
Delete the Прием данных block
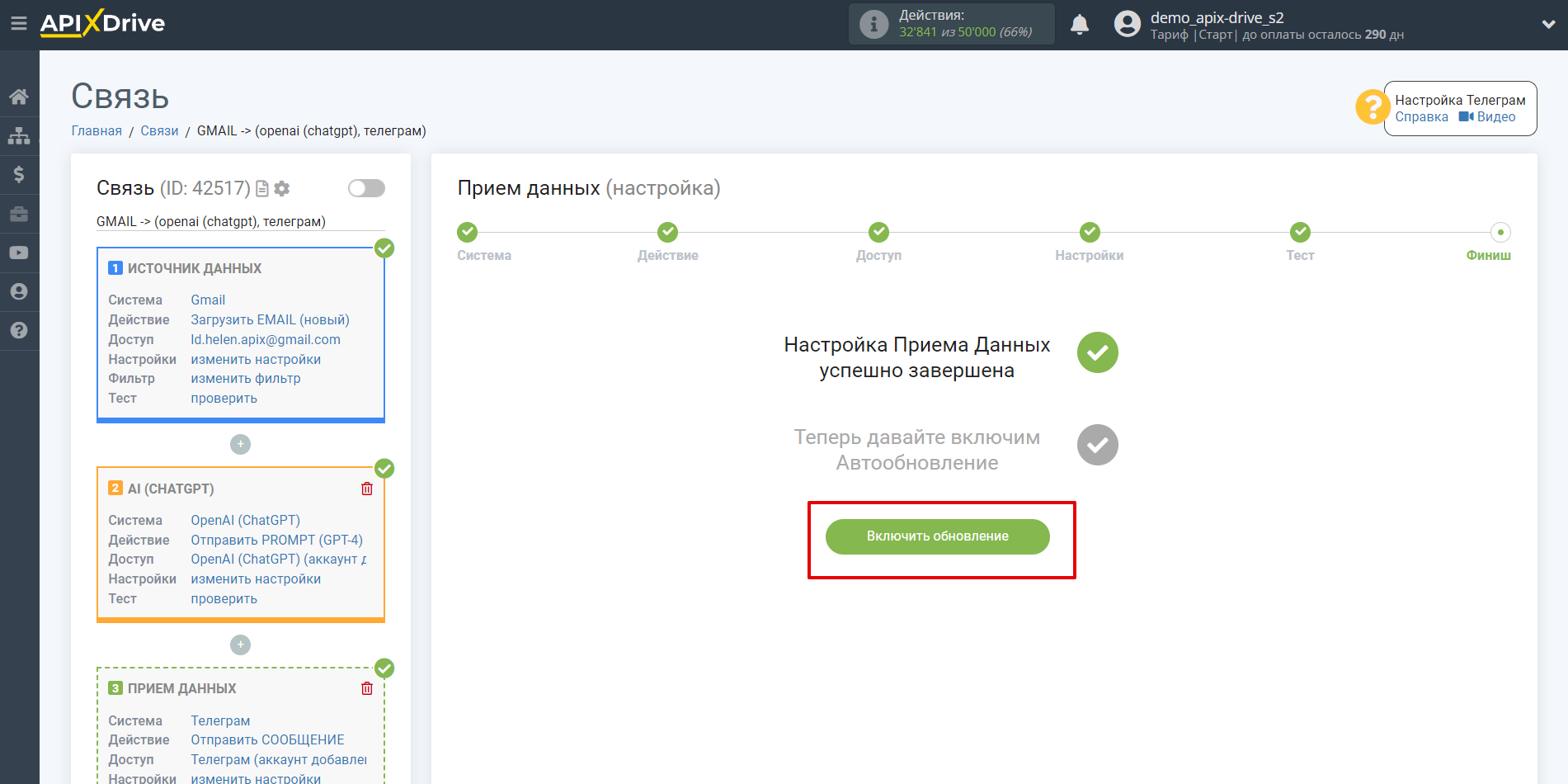point(367,688)
